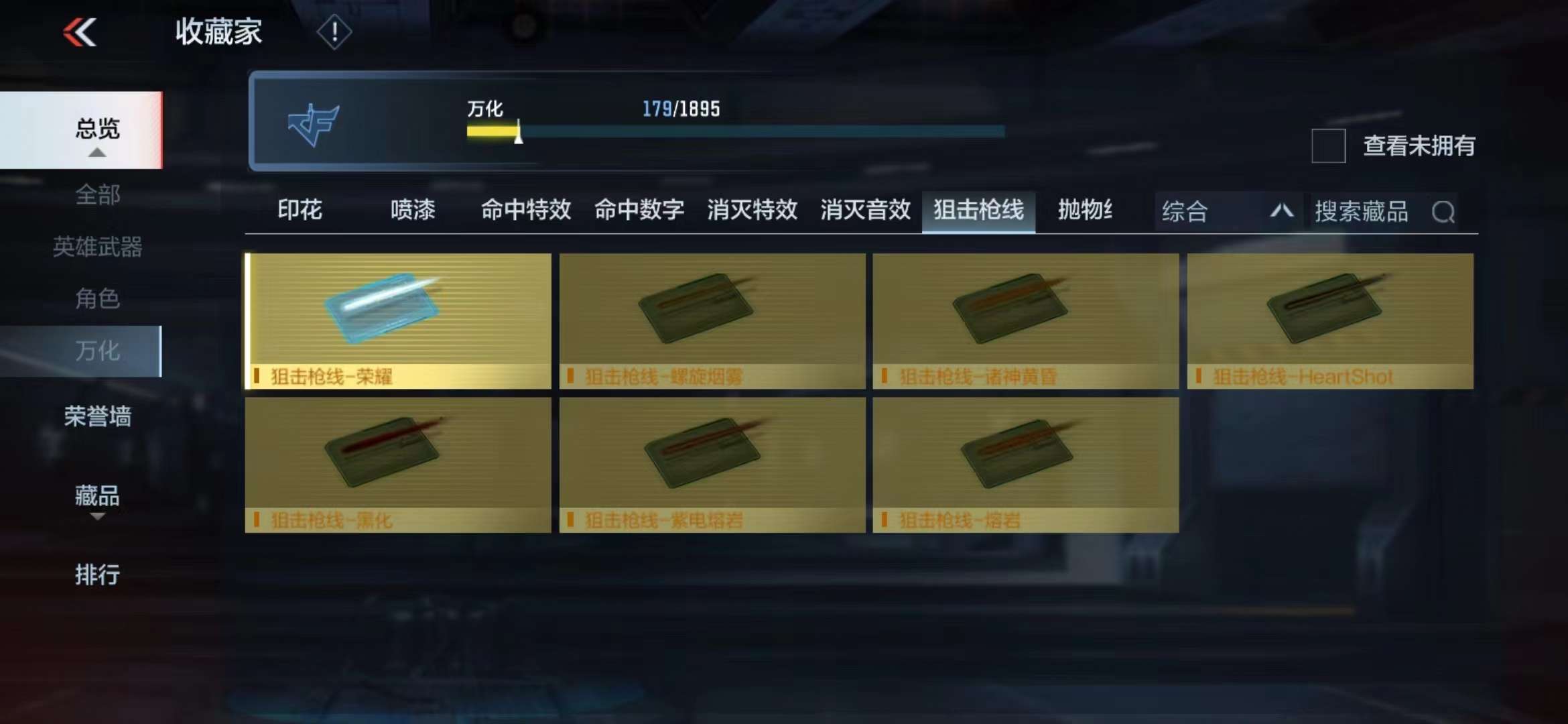Expand the 藏品 sidebar section
The image size is (1568, 724).
point(97,499)
